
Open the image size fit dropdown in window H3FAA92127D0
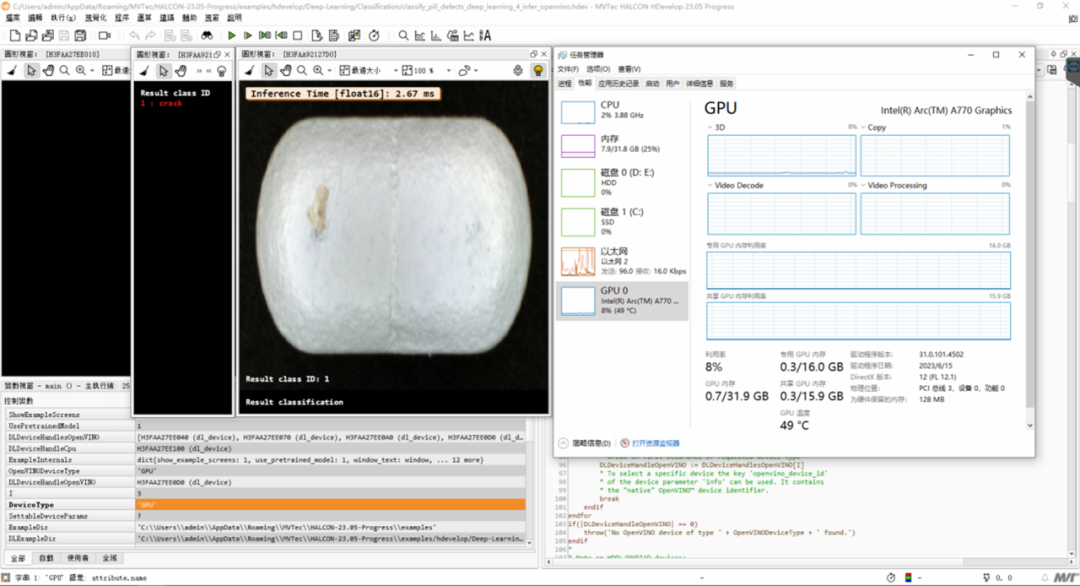368,70
